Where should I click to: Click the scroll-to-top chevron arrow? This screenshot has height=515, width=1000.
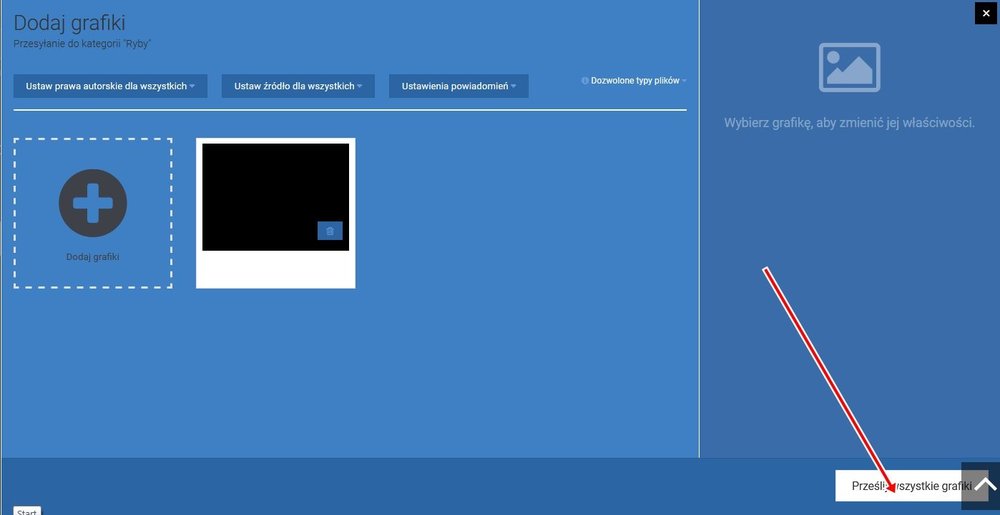(x=986, y=483)
